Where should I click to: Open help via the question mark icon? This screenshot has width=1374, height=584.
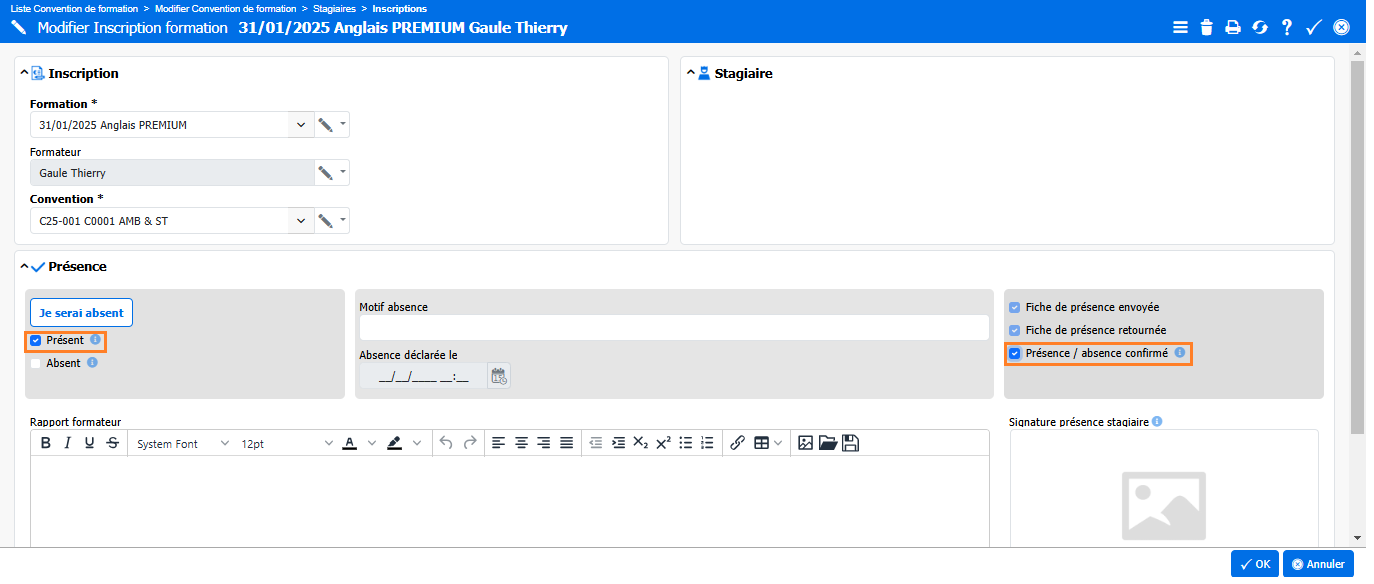[1287, 28]
